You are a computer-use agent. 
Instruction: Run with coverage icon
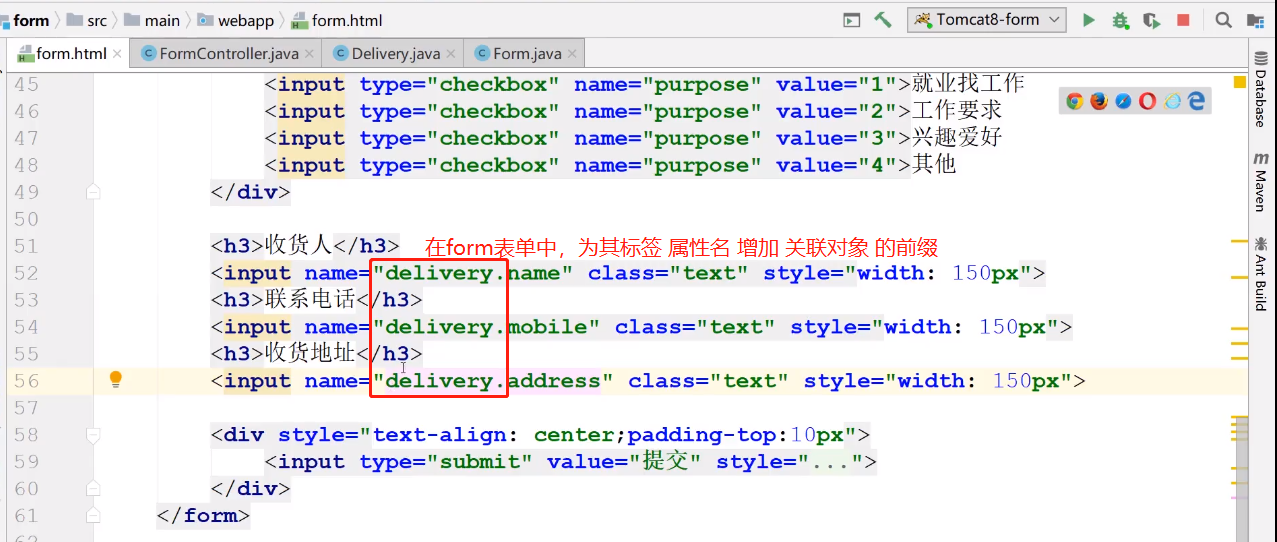coord(1152,20)
